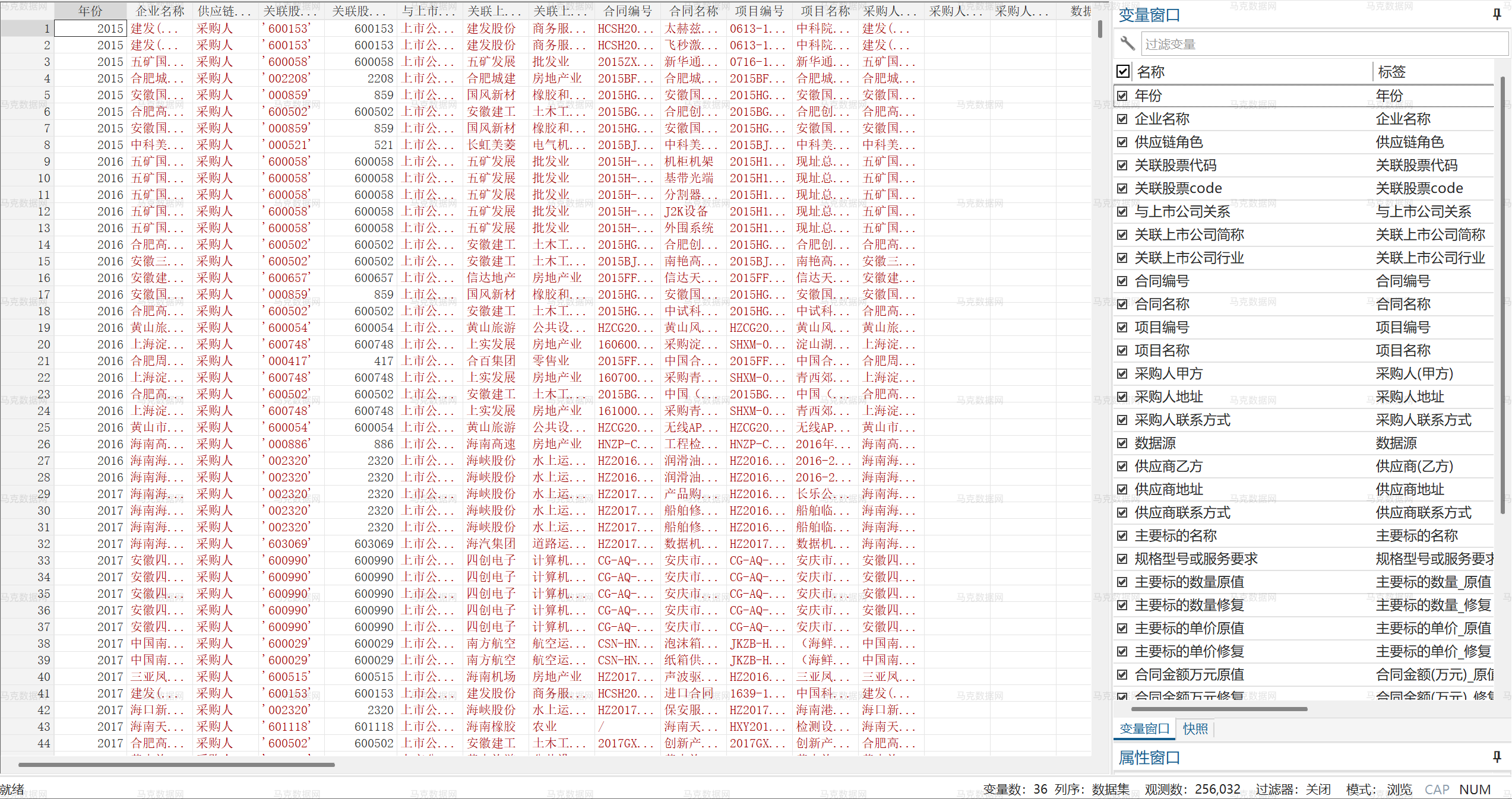Click the 标签 column header in variables list
Viewport: 1512px width, 799px height.
(1434, 72)
